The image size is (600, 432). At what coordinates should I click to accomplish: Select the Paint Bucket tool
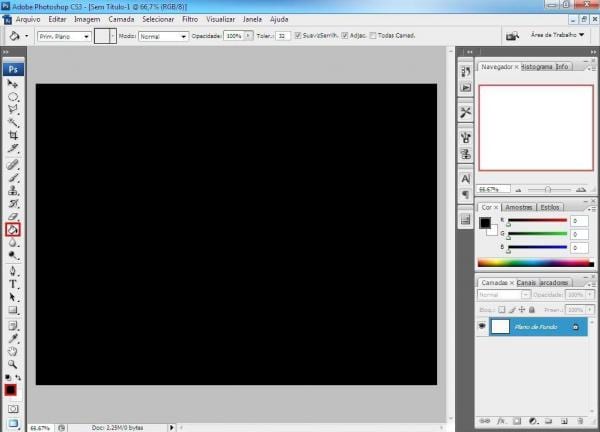click(13, 230)
